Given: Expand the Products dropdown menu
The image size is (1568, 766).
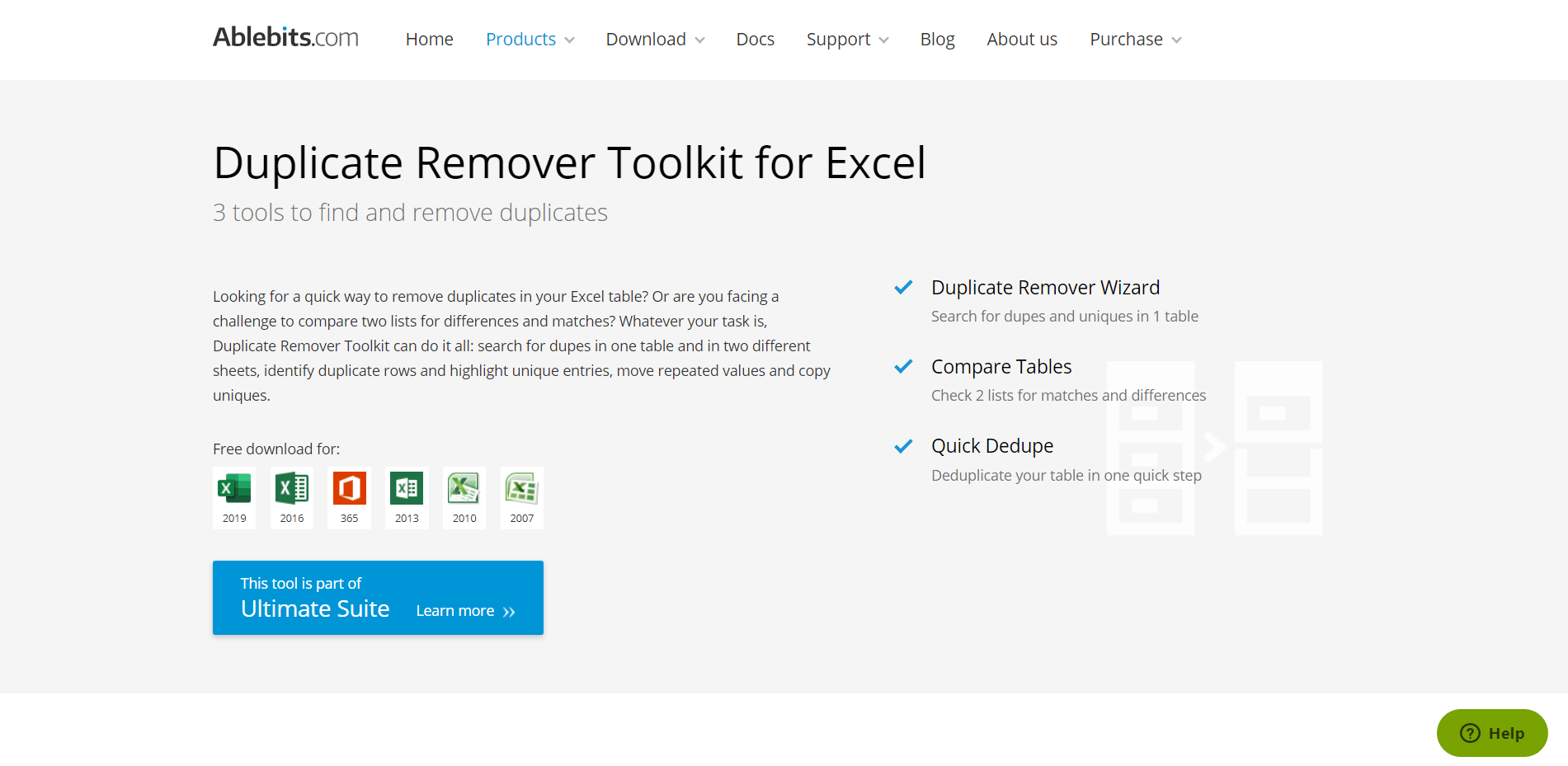Looking at the screenshot, I should click(529, 39).
